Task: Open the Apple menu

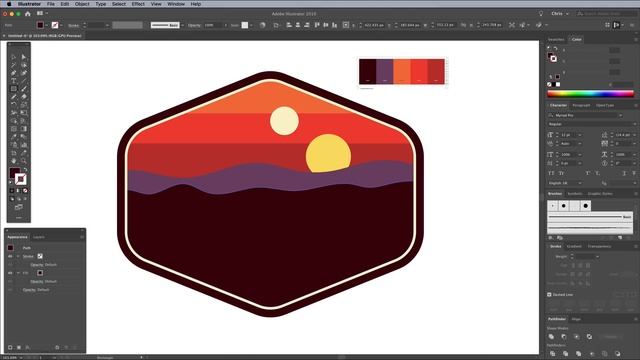Action: (x=9, y=4)
